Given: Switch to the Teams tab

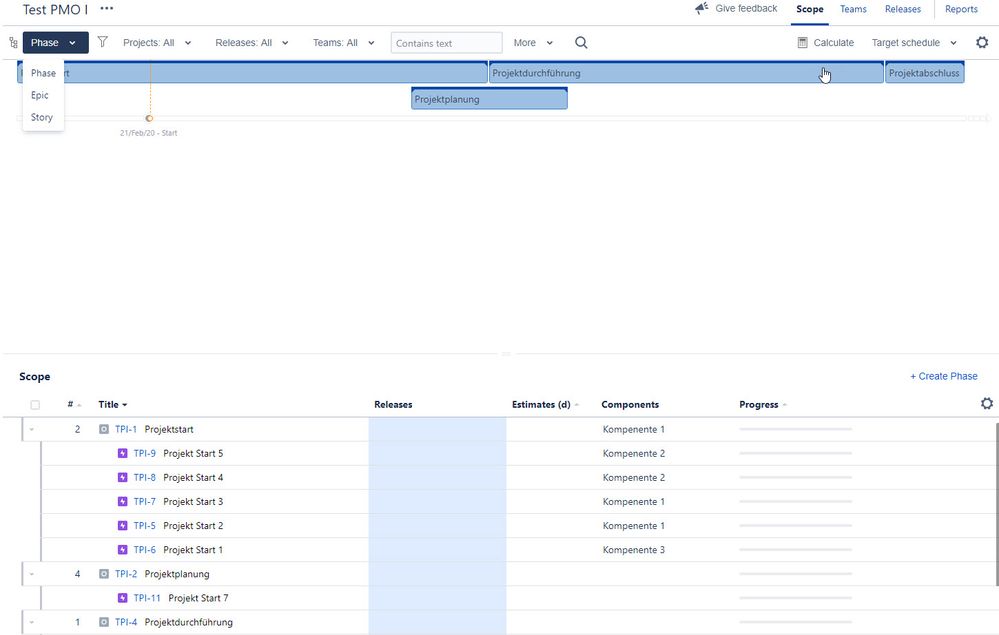Looking at the screenshot, I should click(853, 9).
